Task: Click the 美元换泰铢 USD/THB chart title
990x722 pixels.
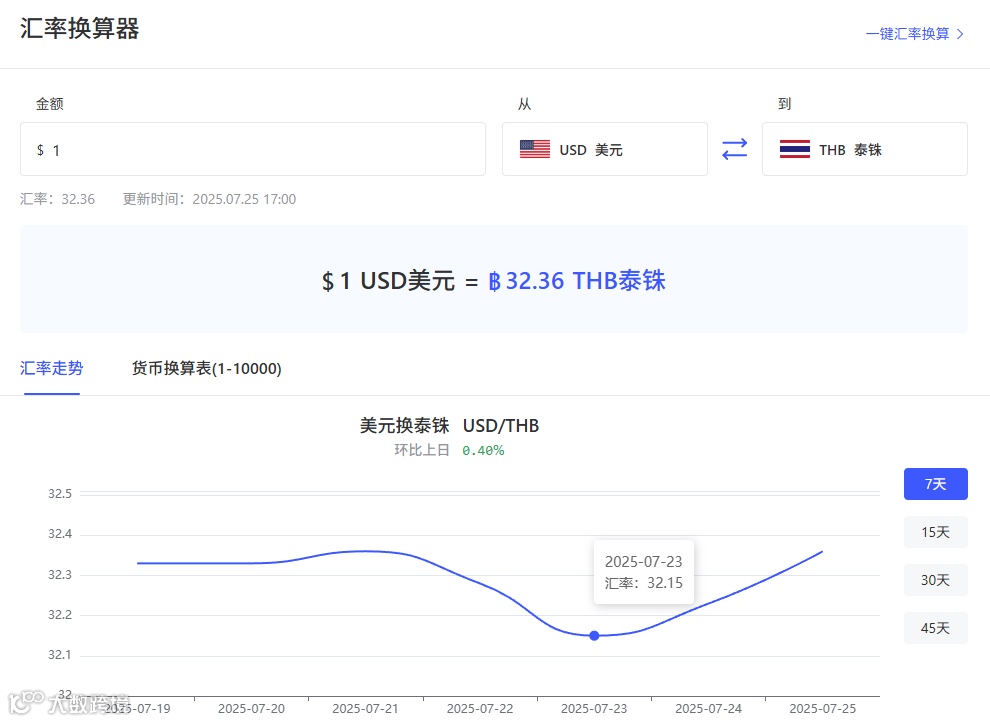Action: [x=449, y=425]
